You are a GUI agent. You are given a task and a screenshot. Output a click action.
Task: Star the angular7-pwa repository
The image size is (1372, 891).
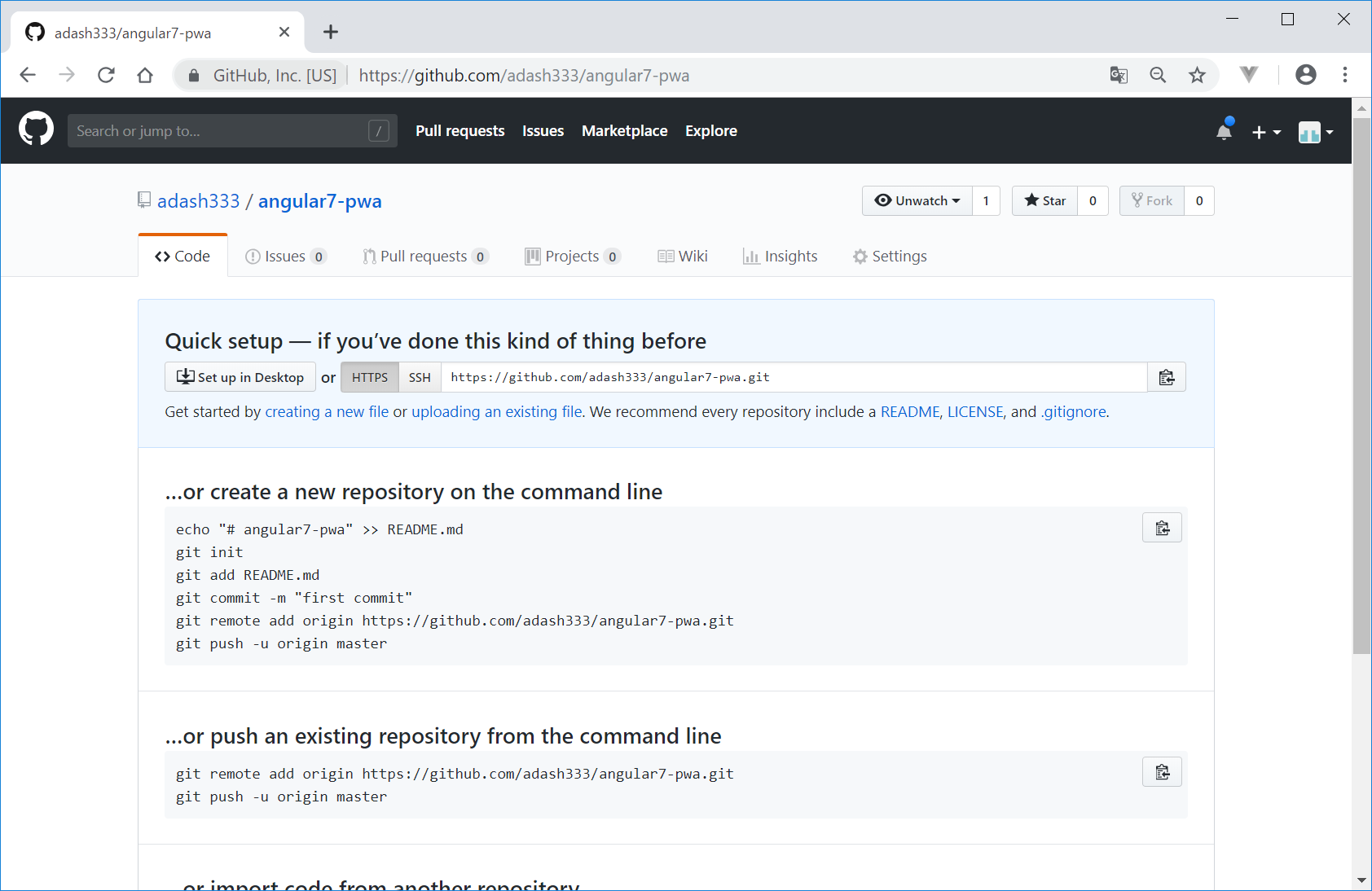[x=1045, y=201]
